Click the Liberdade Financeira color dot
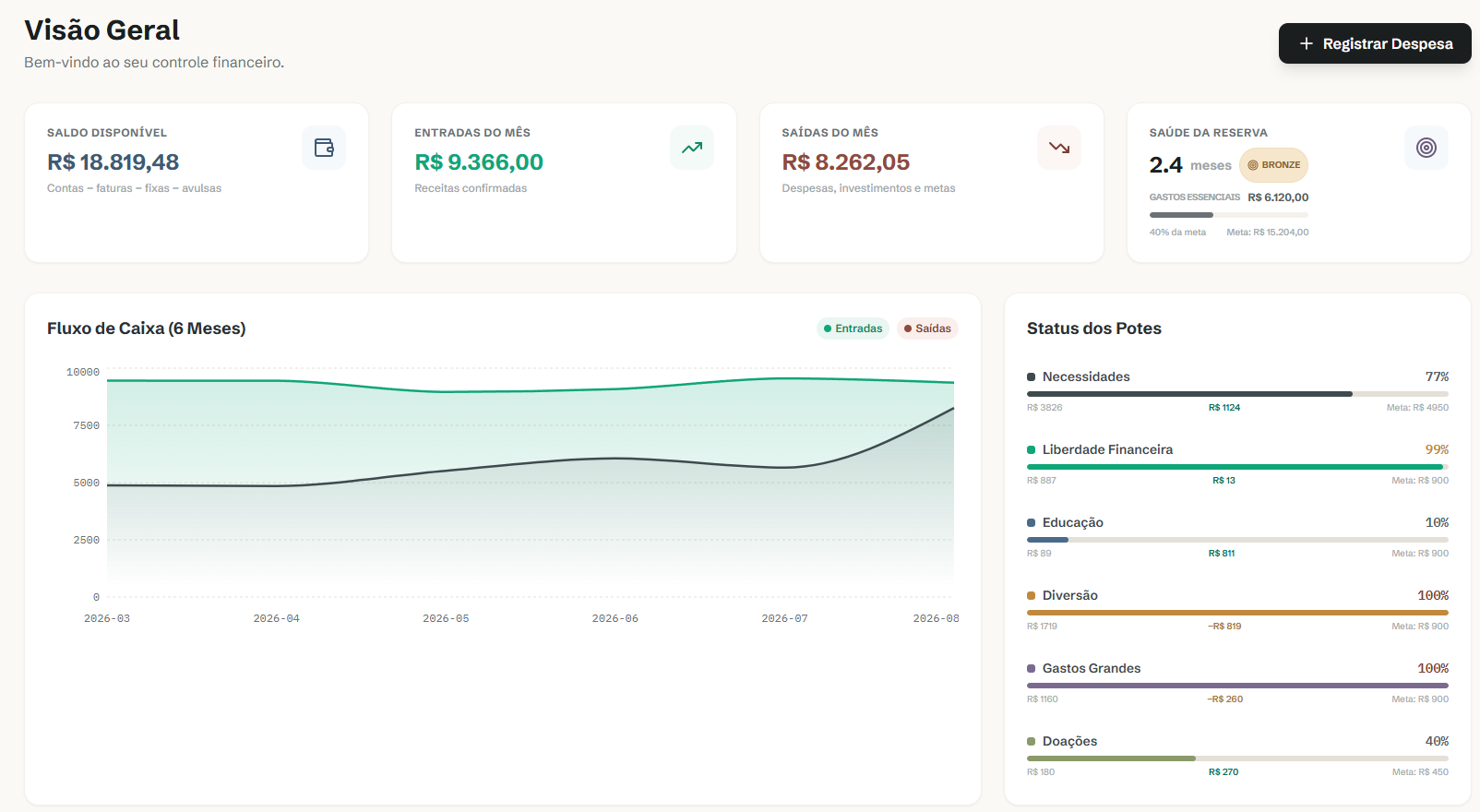This screenshot has height=812, width=1480. tap(1031, 449)
